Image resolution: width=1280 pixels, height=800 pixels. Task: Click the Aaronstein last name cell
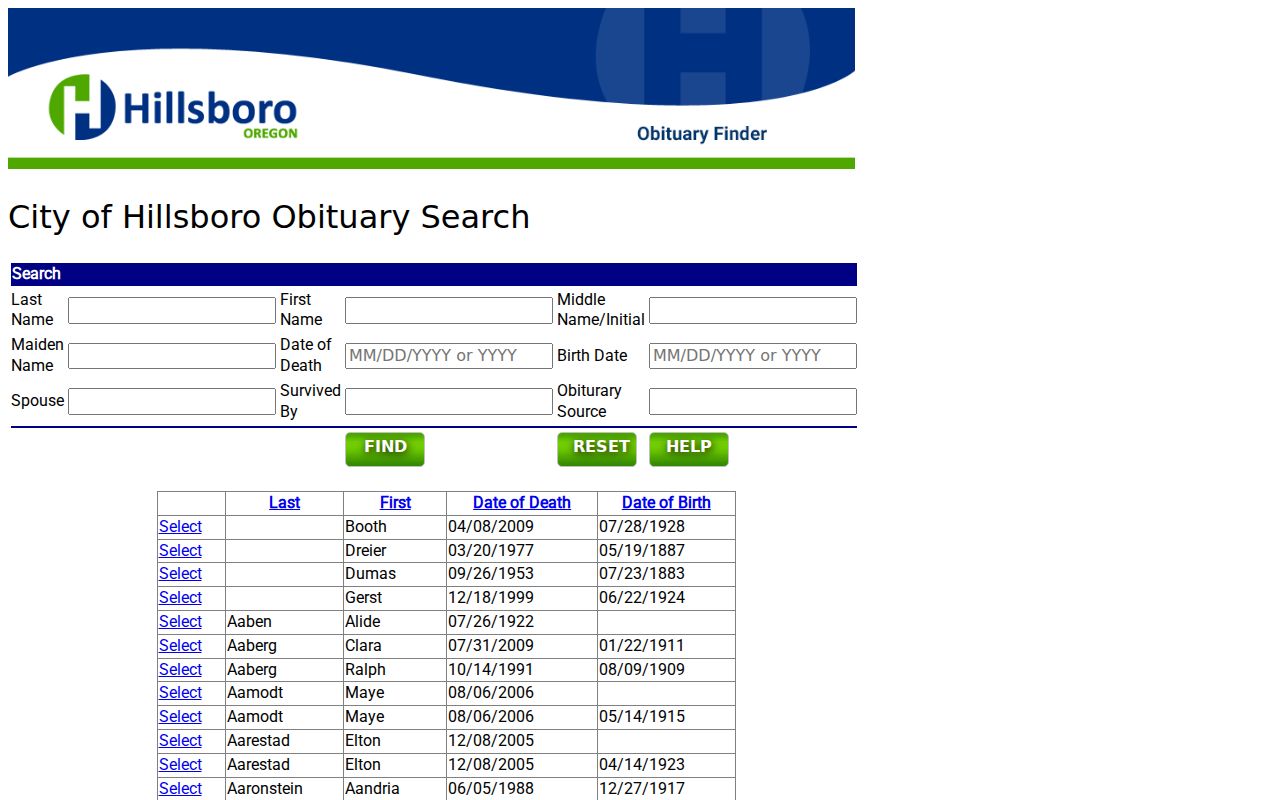pos(285,789)
